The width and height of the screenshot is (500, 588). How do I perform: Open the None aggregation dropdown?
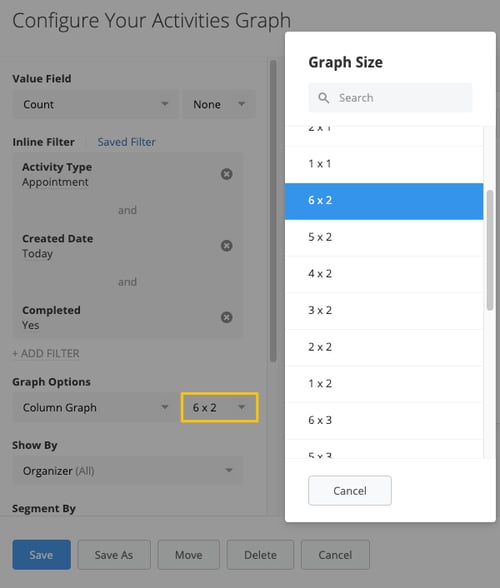(x=219, y=104)
